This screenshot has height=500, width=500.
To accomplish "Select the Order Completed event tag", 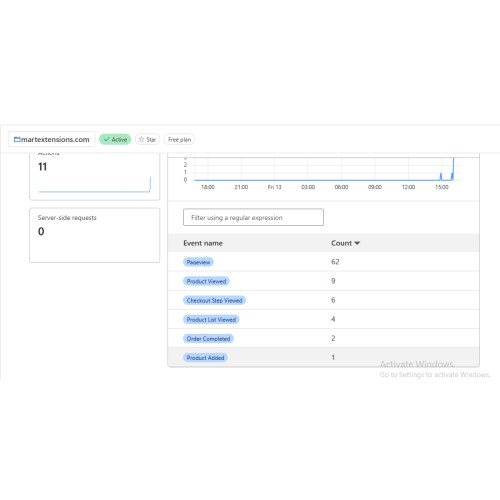I will pyautogui.click(x=208, y=338).
